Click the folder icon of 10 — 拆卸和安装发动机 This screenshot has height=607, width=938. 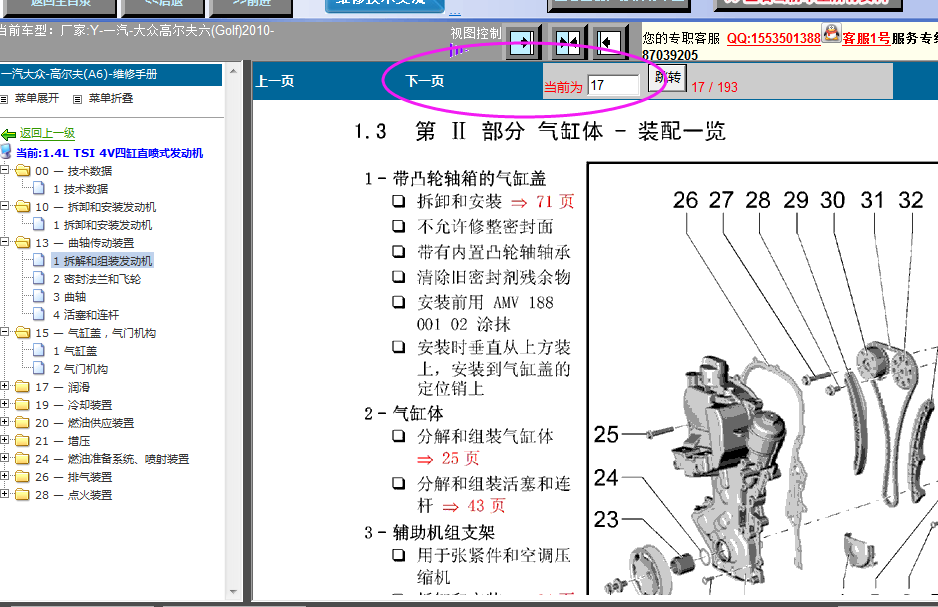click(x=23, y=206)
